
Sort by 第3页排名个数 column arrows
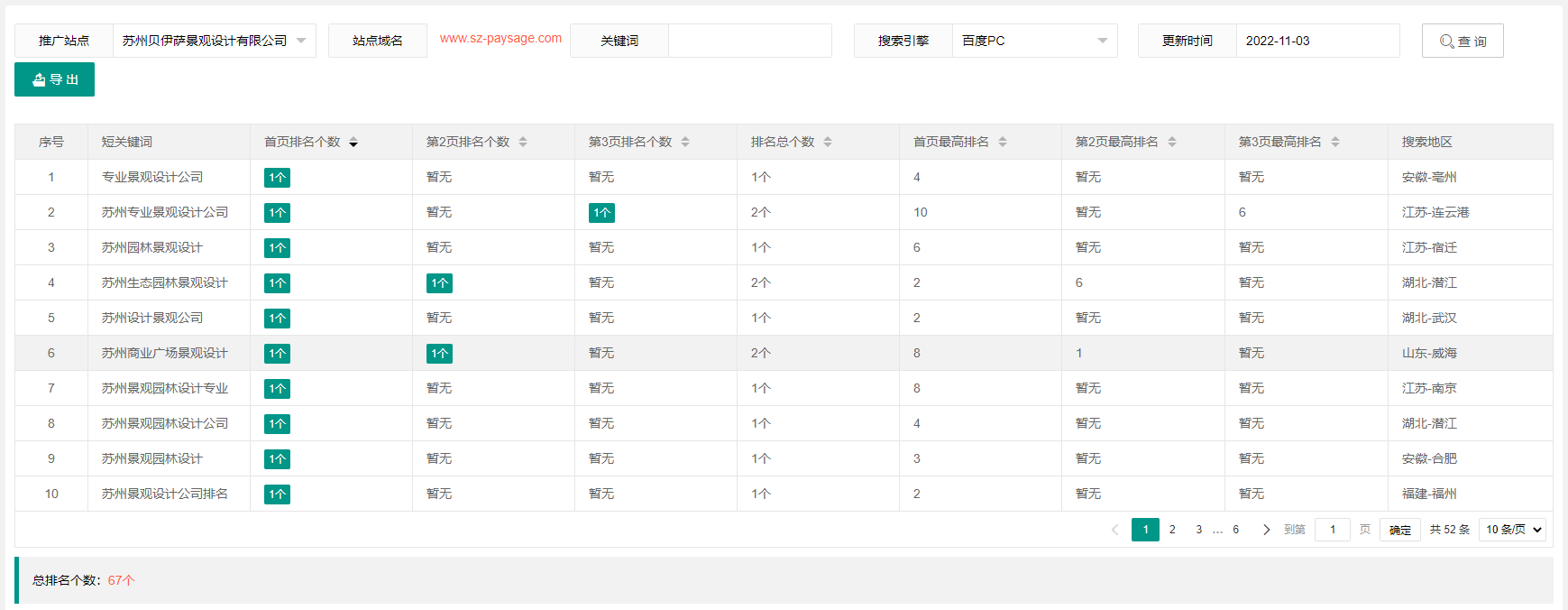click(685, 143)
